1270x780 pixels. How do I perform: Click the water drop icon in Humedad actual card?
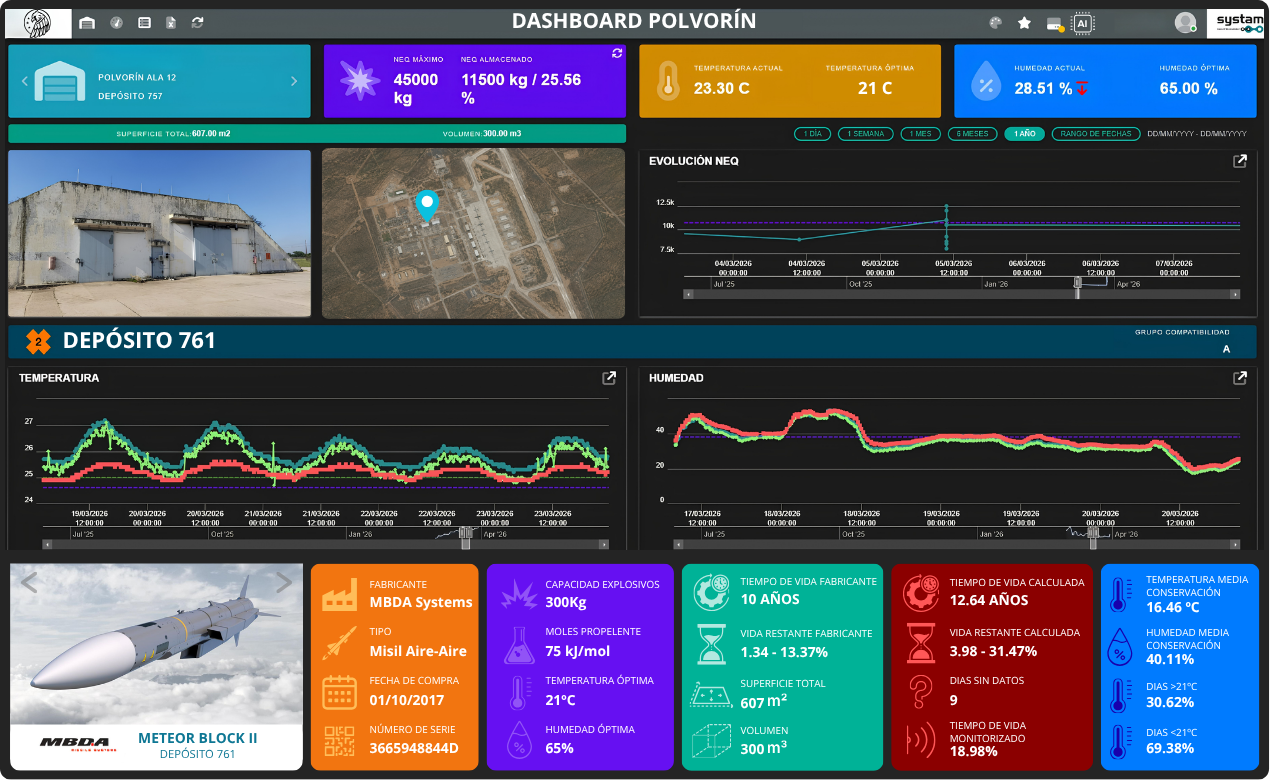(x=987, y=81)
